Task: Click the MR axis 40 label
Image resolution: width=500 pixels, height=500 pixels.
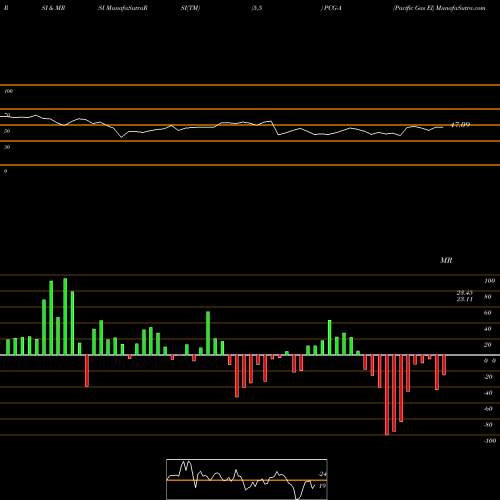Action: click(488, 329)
